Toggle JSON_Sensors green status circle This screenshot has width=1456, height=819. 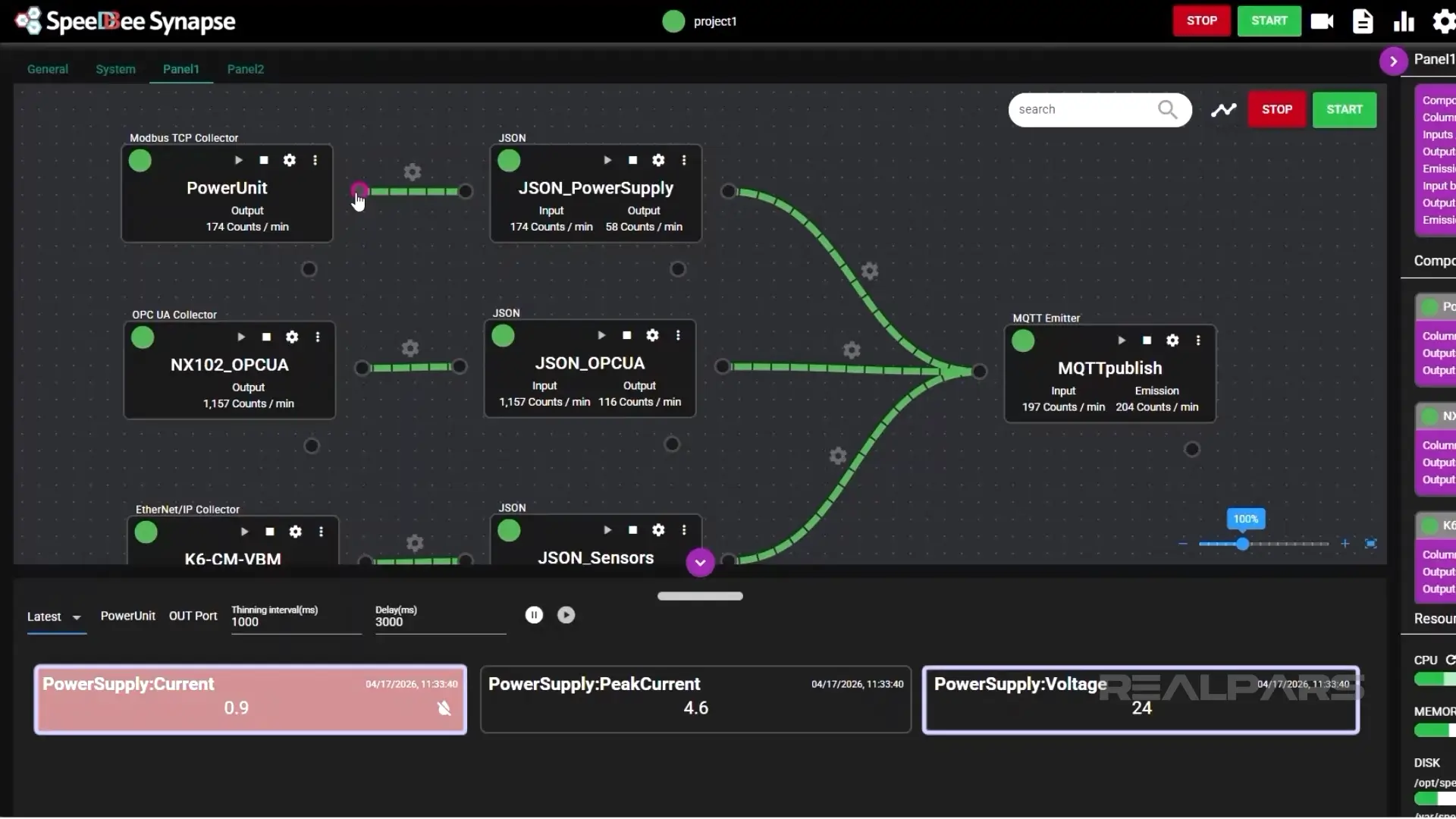pos(509,531)
